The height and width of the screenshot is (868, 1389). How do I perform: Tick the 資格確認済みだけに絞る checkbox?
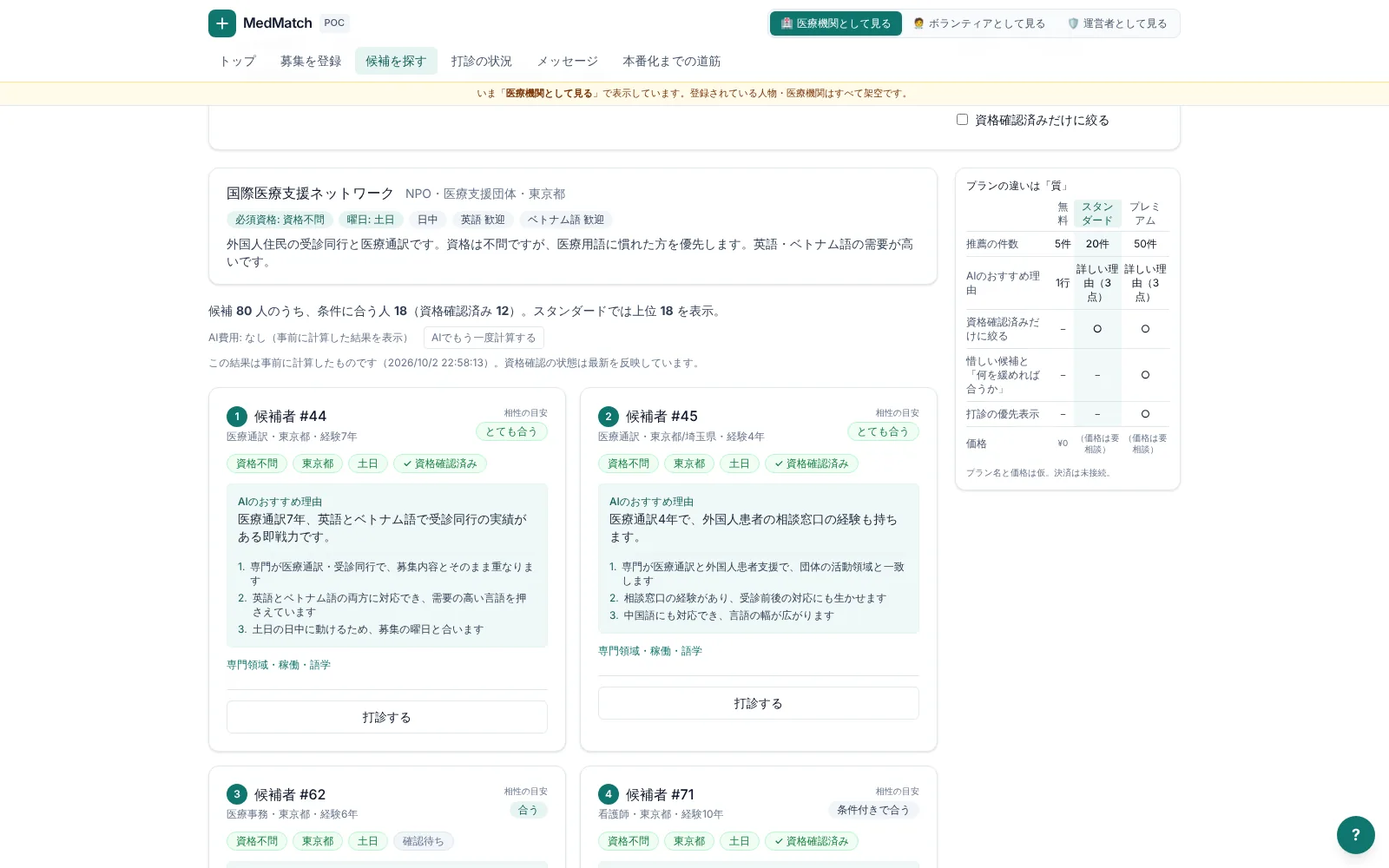pos(962,120)
